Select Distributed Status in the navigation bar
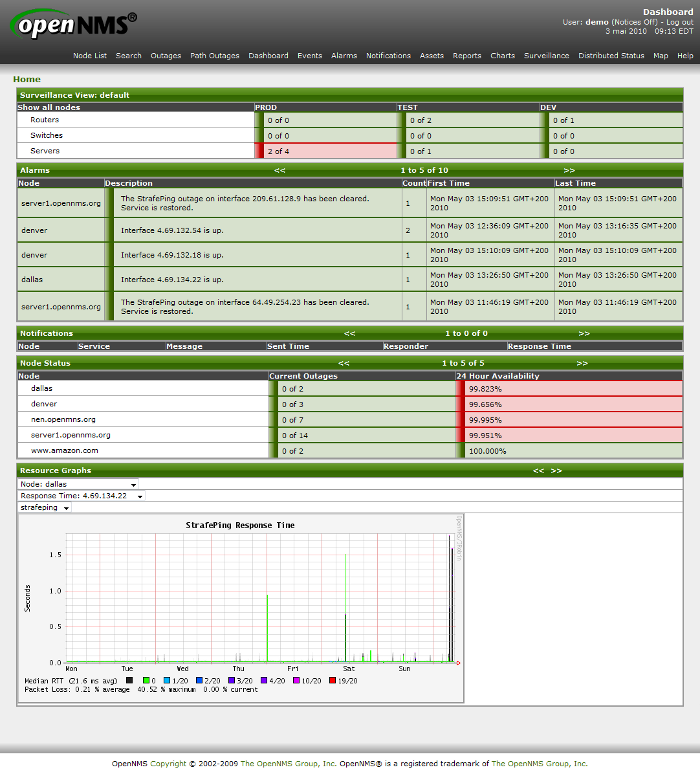 [x=611, y=56]
